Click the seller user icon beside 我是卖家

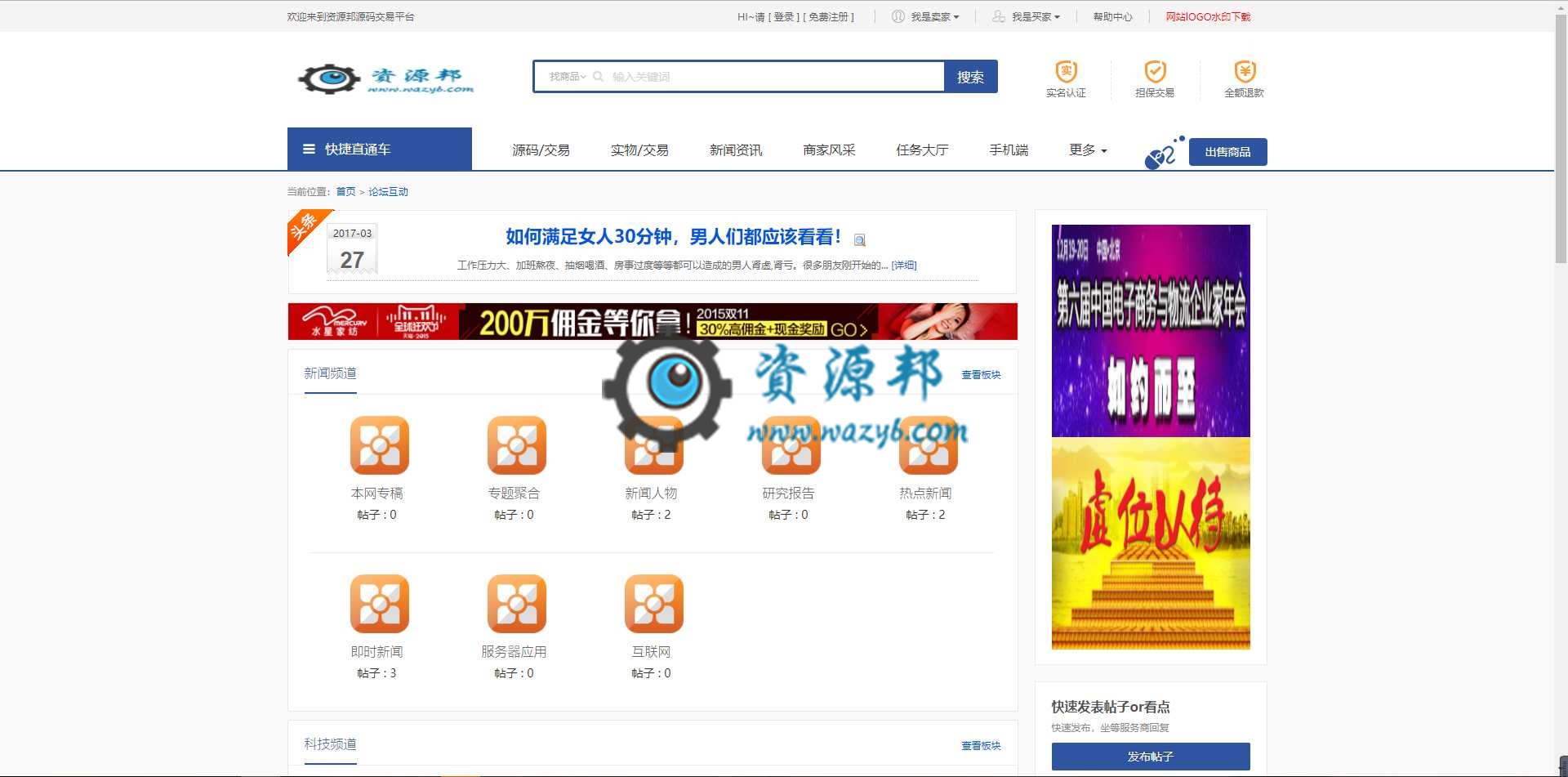point(898,16)
